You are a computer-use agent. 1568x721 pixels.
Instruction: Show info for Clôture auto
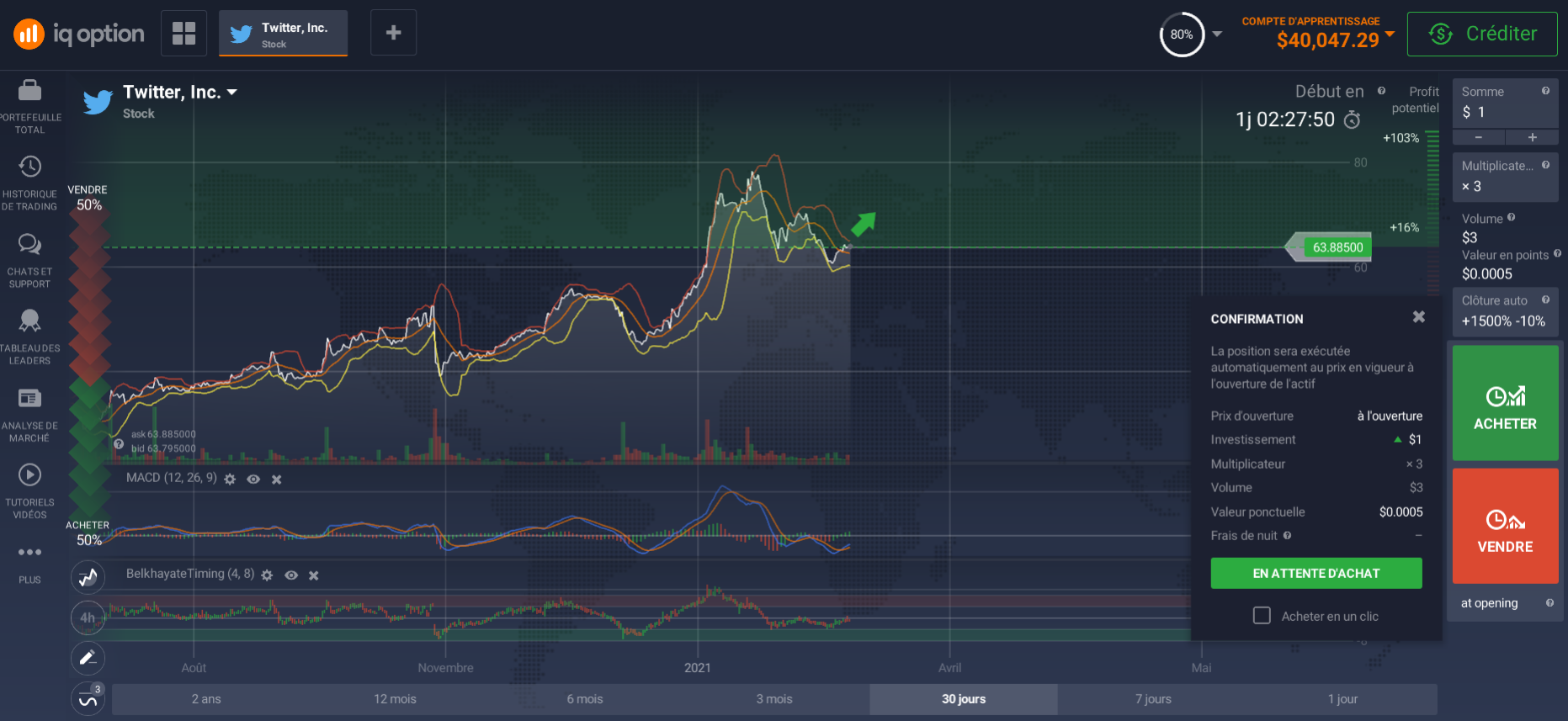click(1545, 300)
